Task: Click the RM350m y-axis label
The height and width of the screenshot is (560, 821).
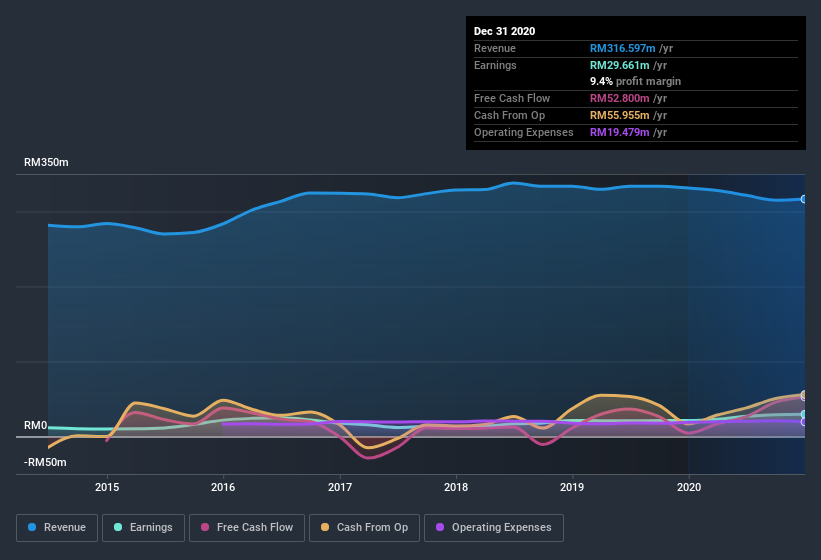Action: click(x=46, y=162)
